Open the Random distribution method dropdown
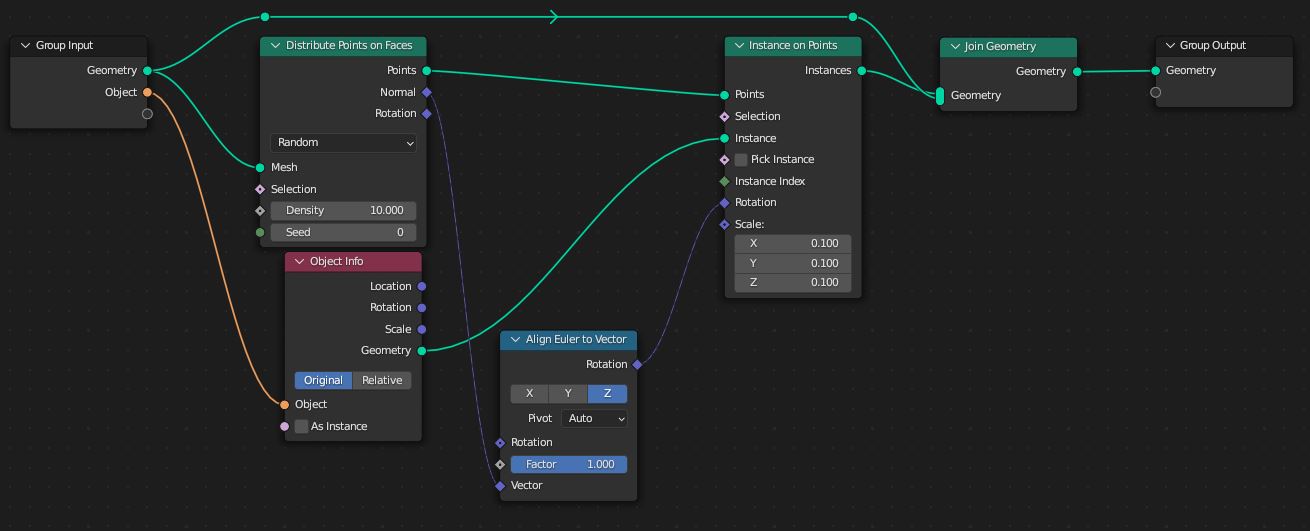Viewport: 1310px width, 531px height. (343, 143)
